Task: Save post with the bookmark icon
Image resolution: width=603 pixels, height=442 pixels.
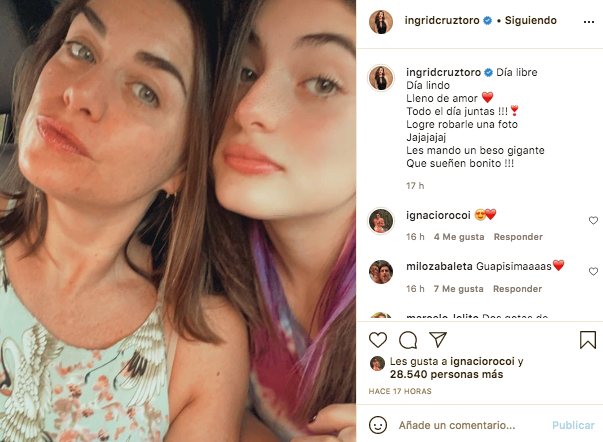Action: (x=588, y=340)
